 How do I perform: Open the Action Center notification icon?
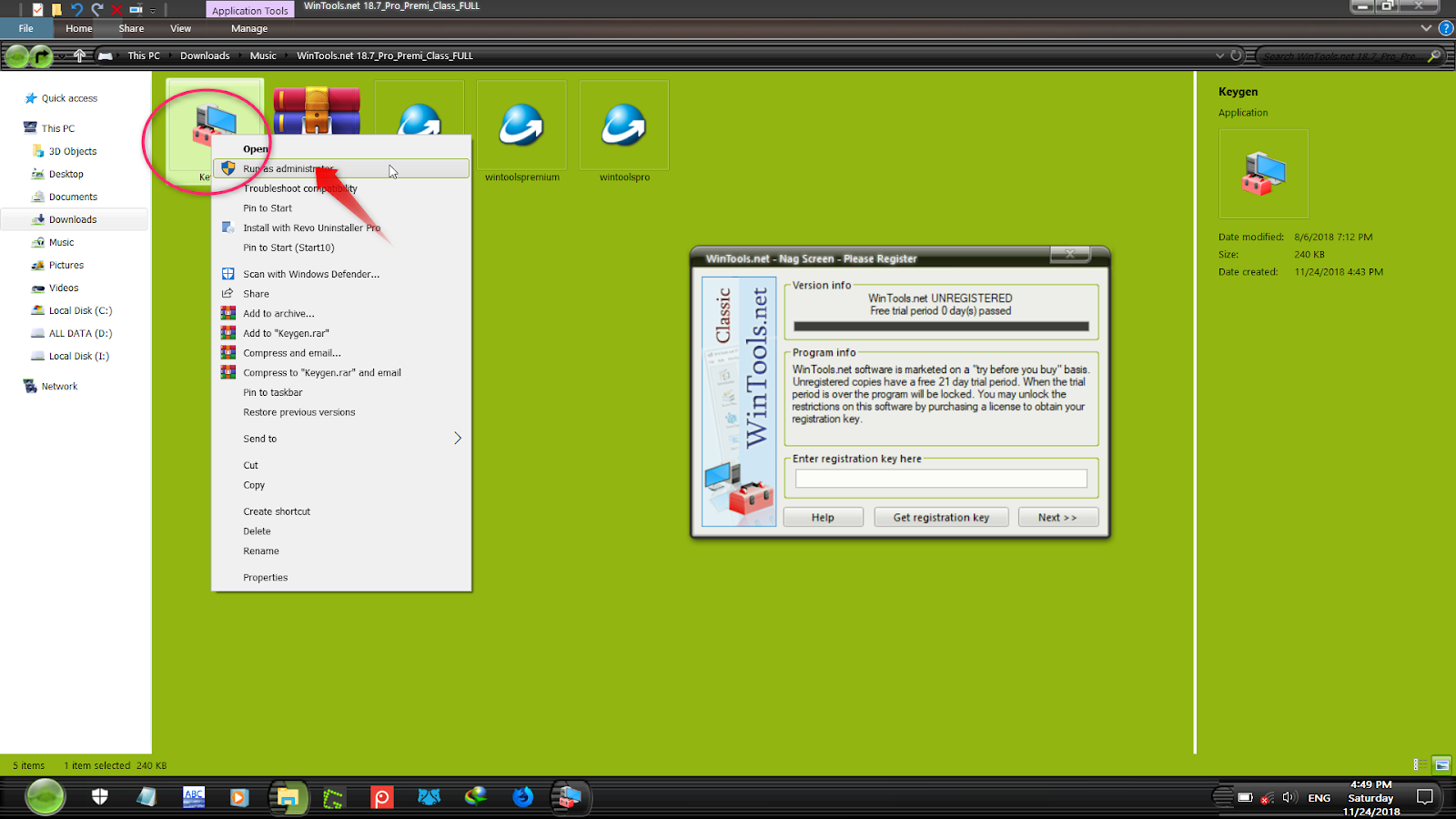pos(1425,798)
